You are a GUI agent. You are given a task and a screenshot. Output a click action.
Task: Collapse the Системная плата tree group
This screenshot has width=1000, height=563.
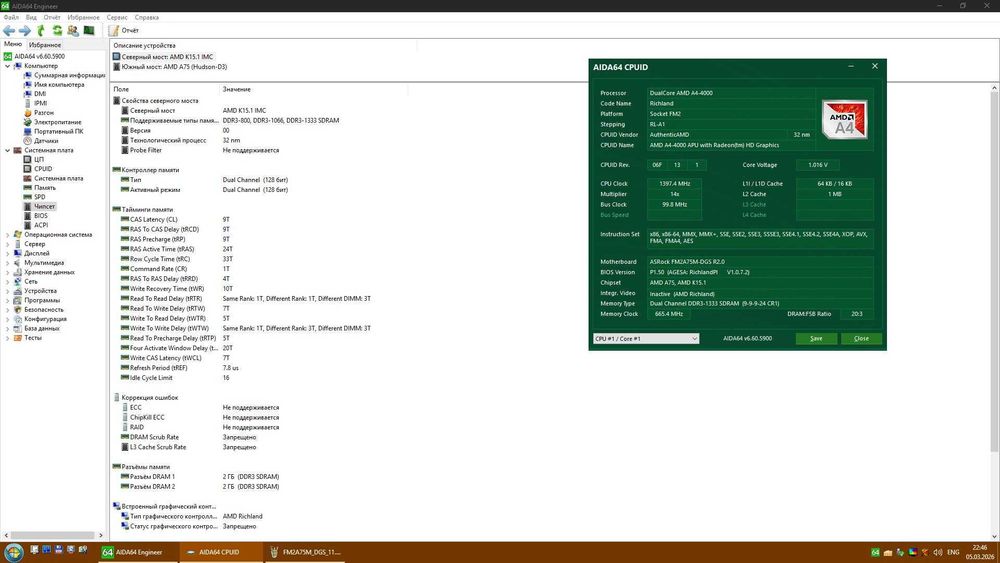click(8, 150)
